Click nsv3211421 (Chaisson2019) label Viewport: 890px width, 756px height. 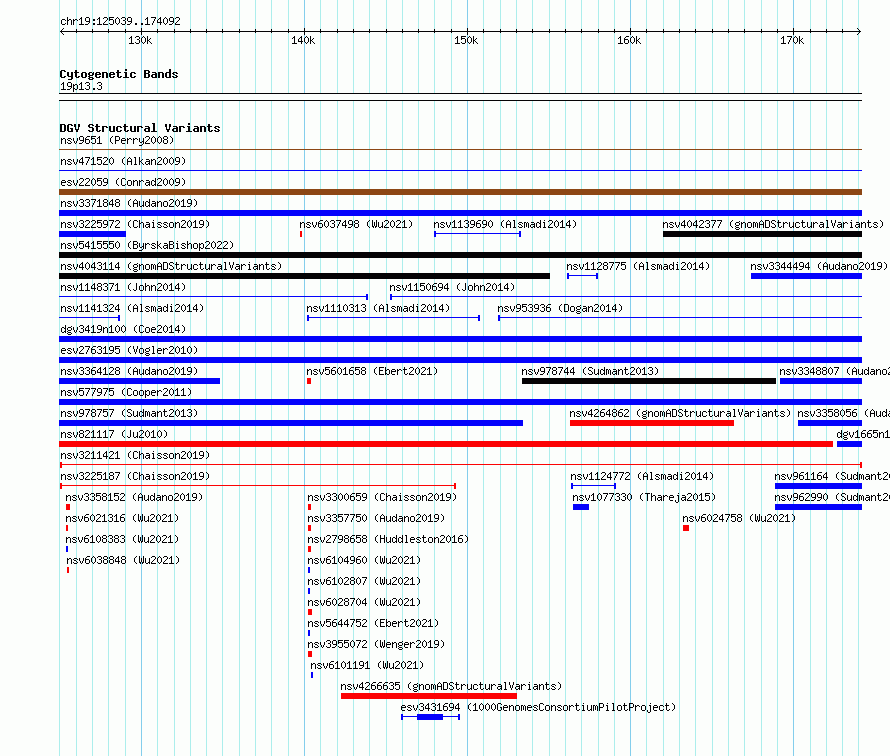tap(135, 455)
